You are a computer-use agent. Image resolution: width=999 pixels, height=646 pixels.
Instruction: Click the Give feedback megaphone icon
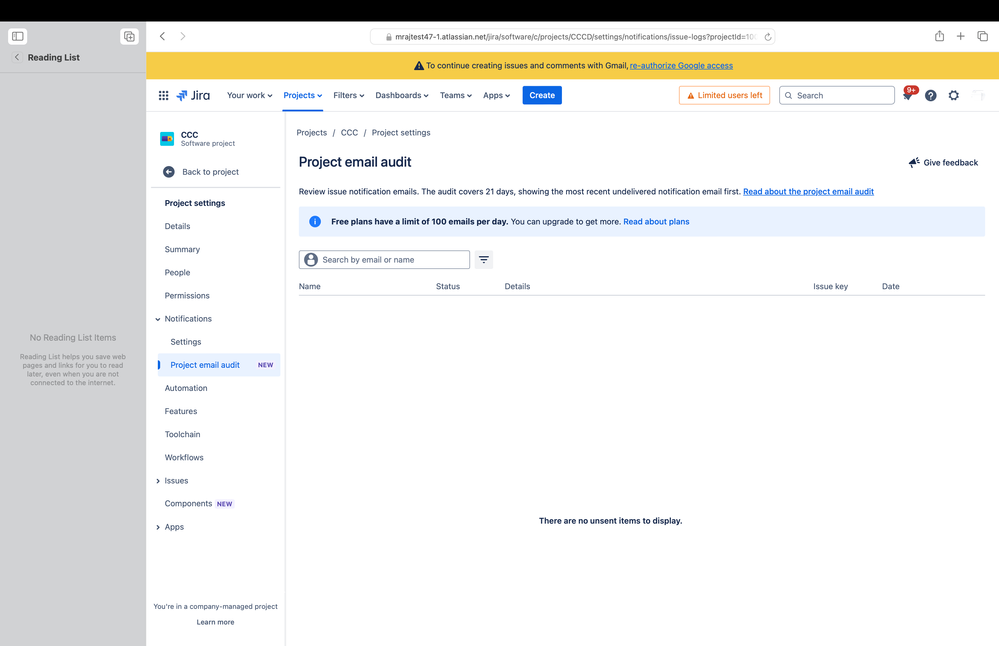click(913, 161)
